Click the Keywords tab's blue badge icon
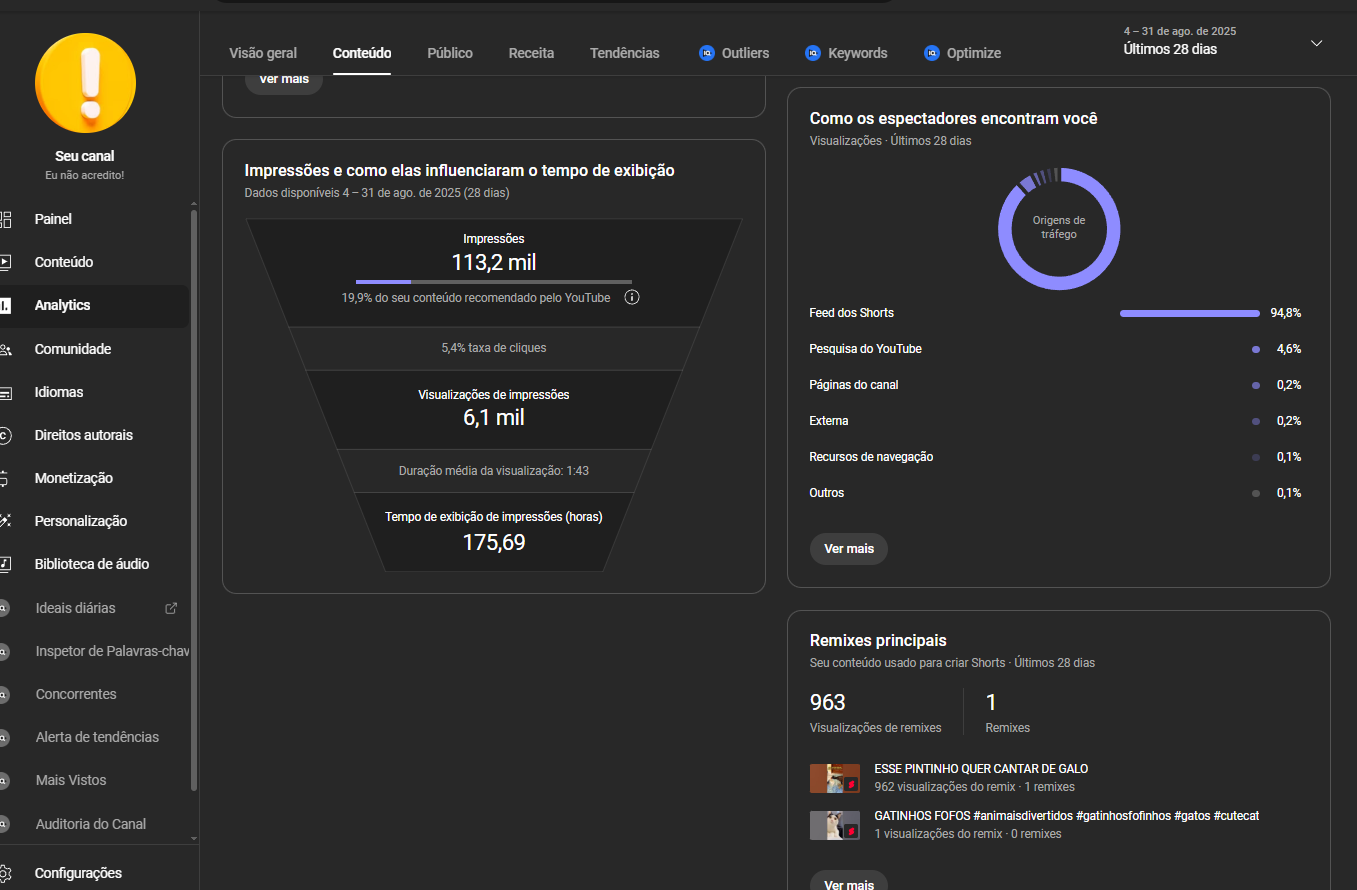The image size is (1357, 890). [813, 53]
